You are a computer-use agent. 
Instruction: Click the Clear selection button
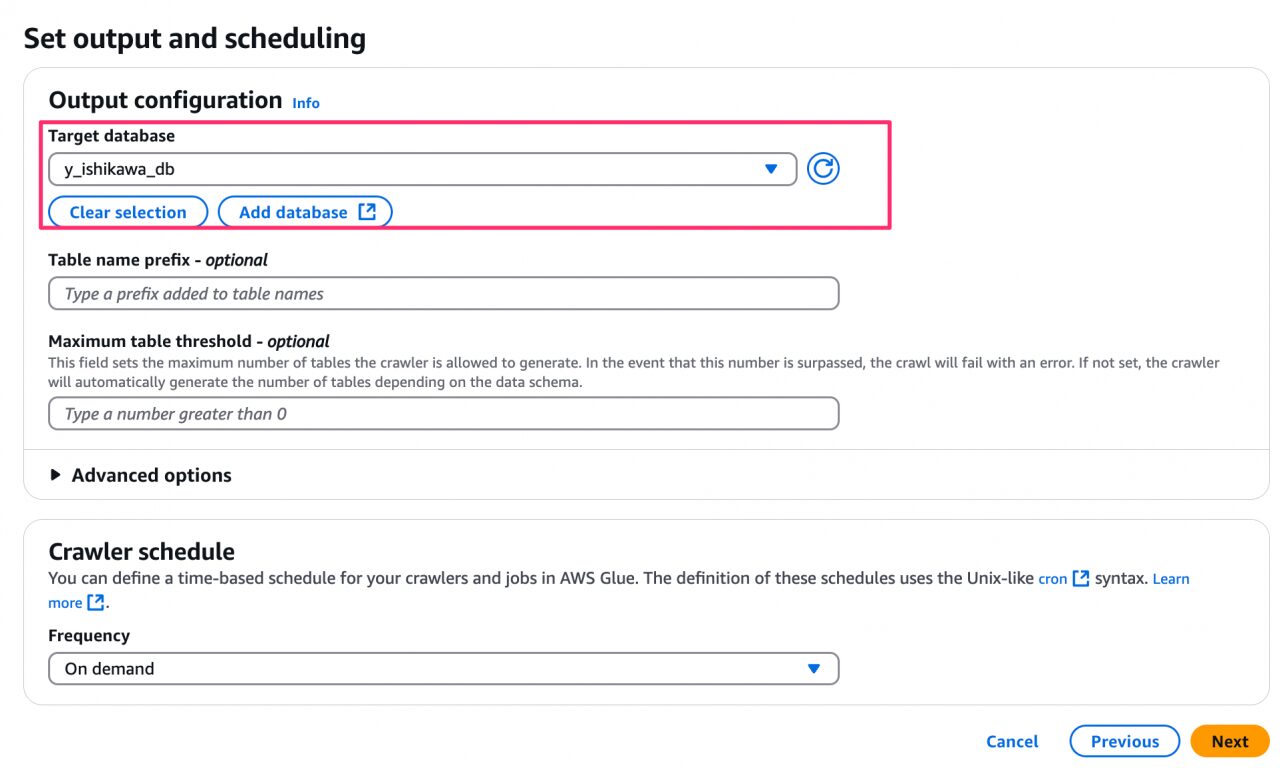pyautogui.click(x=128, y=212)
